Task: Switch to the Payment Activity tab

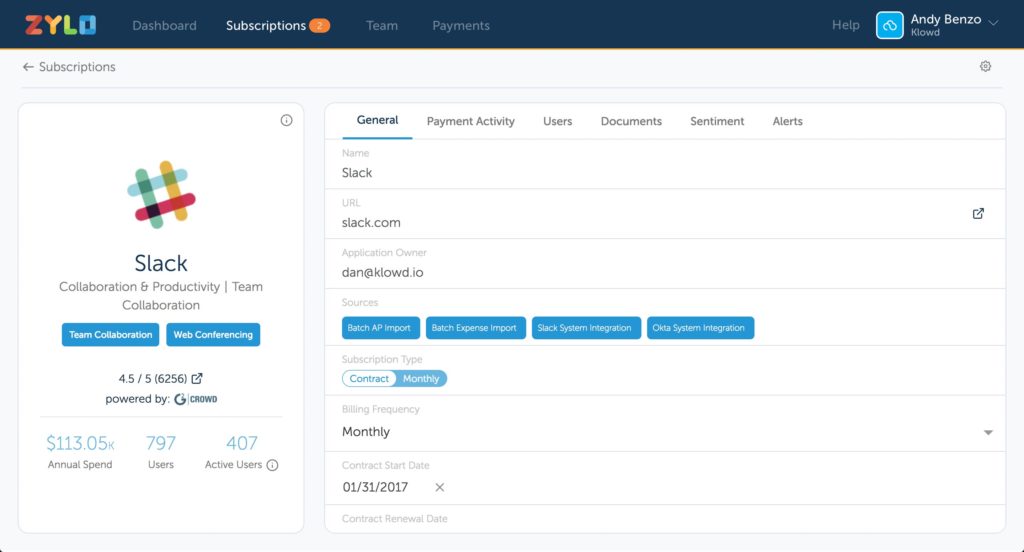Action: point(471,121)
